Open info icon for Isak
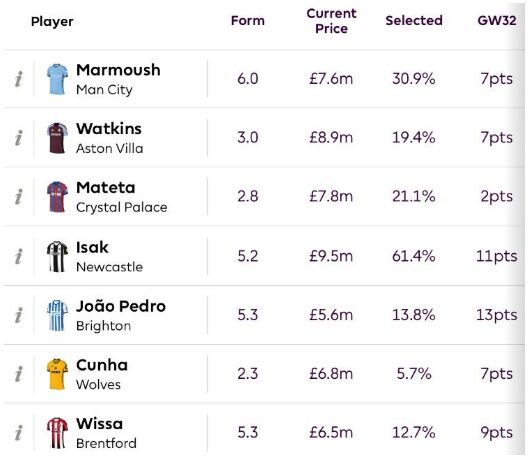The height and width of the screenshot is (460, 532). point(19,256)
